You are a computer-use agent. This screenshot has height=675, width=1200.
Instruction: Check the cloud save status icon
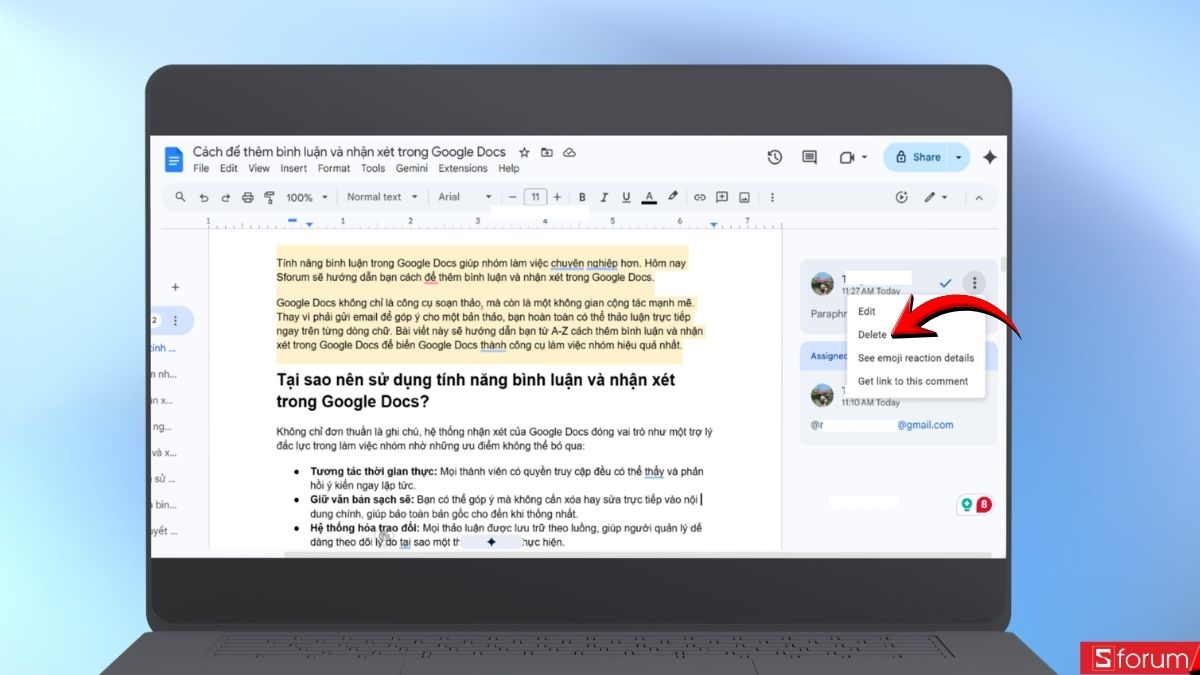point(569,152)
